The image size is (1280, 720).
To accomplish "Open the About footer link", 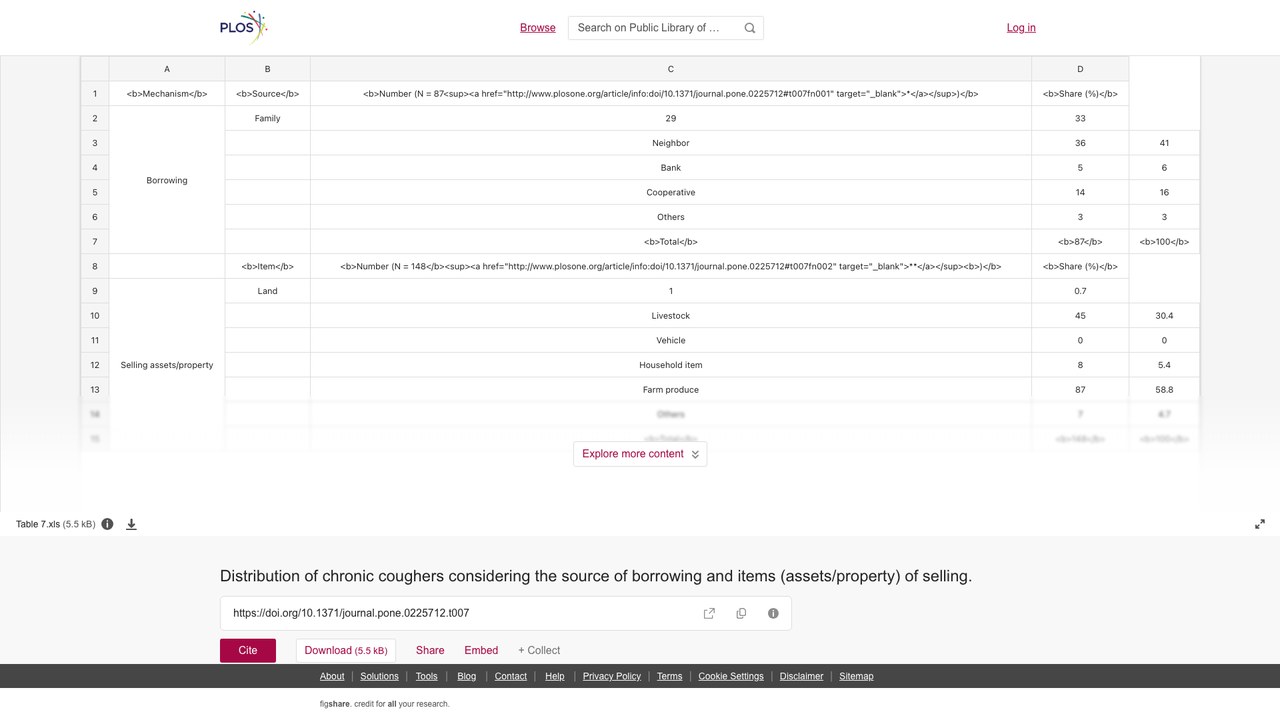I will [x=332, y=676].
